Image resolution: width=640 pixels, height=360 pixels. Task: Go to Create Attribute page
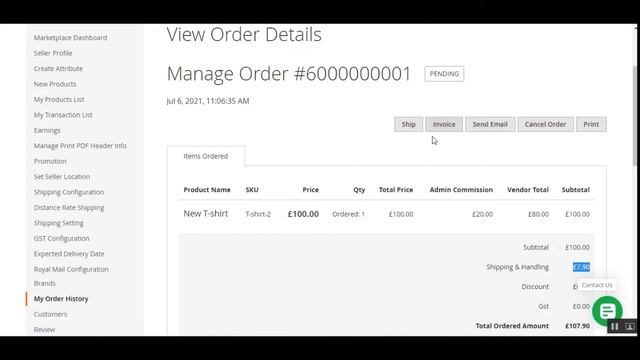tap(58, 69)
